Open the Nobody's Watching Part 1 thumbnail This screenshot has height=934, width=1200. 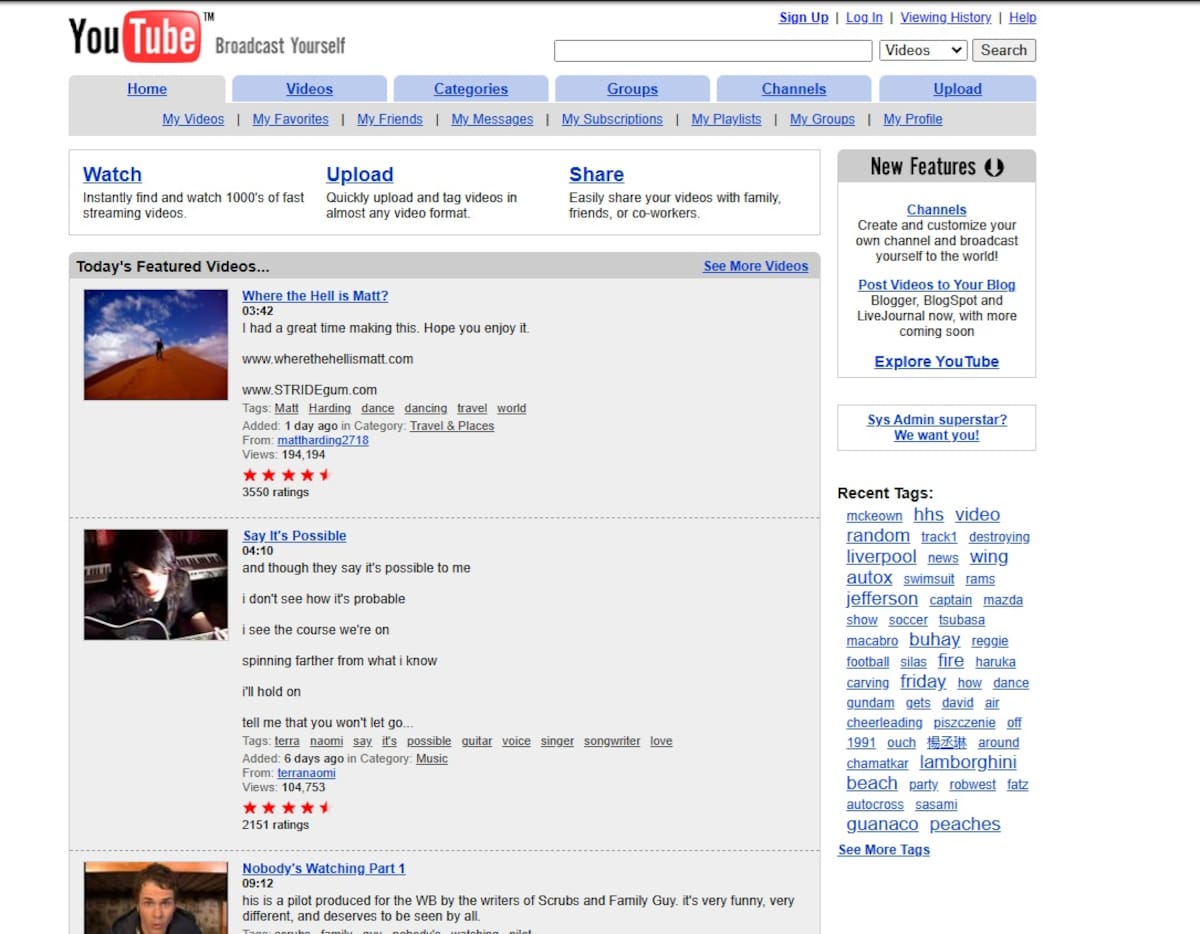click(156, 898)
